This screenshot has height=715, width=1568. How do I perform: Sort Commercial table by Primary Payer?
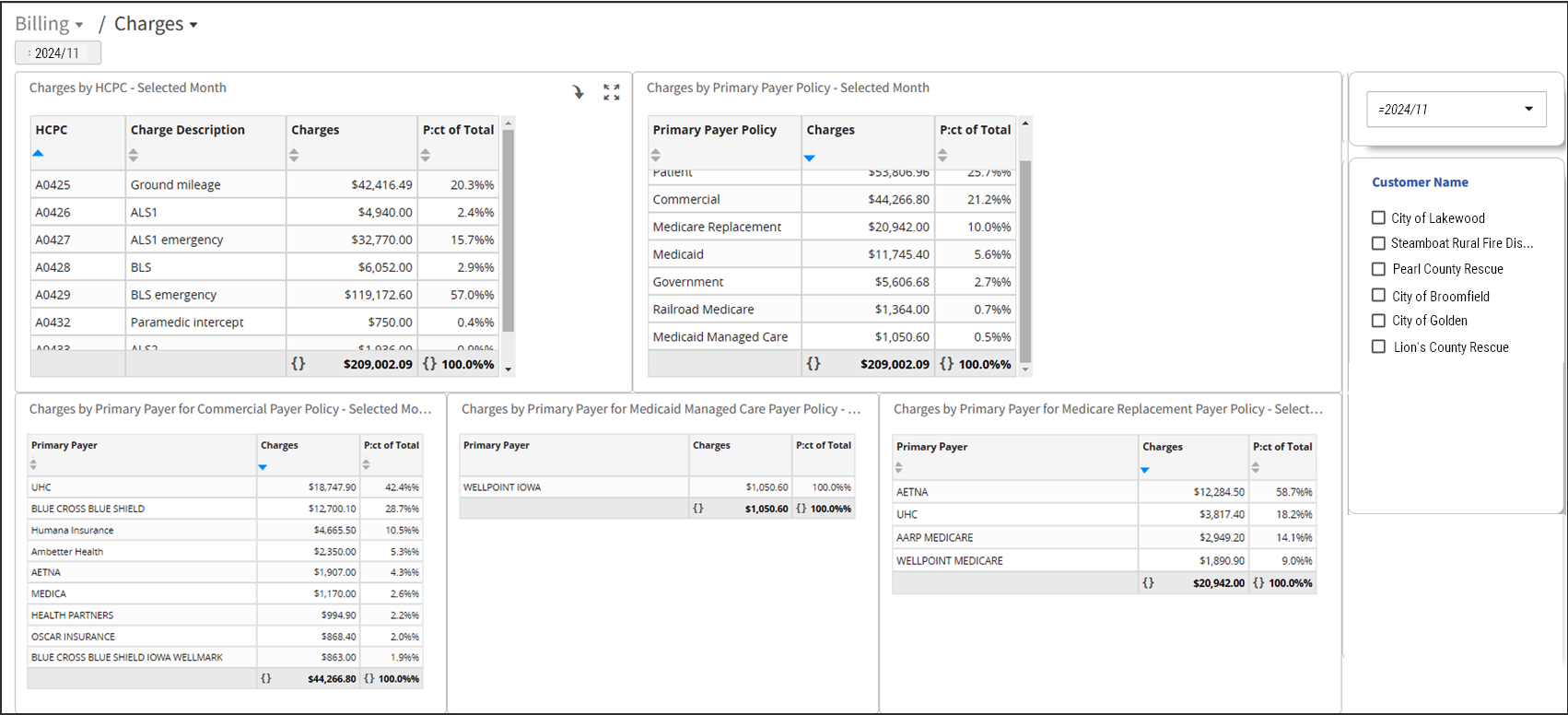tap(34, 464)
